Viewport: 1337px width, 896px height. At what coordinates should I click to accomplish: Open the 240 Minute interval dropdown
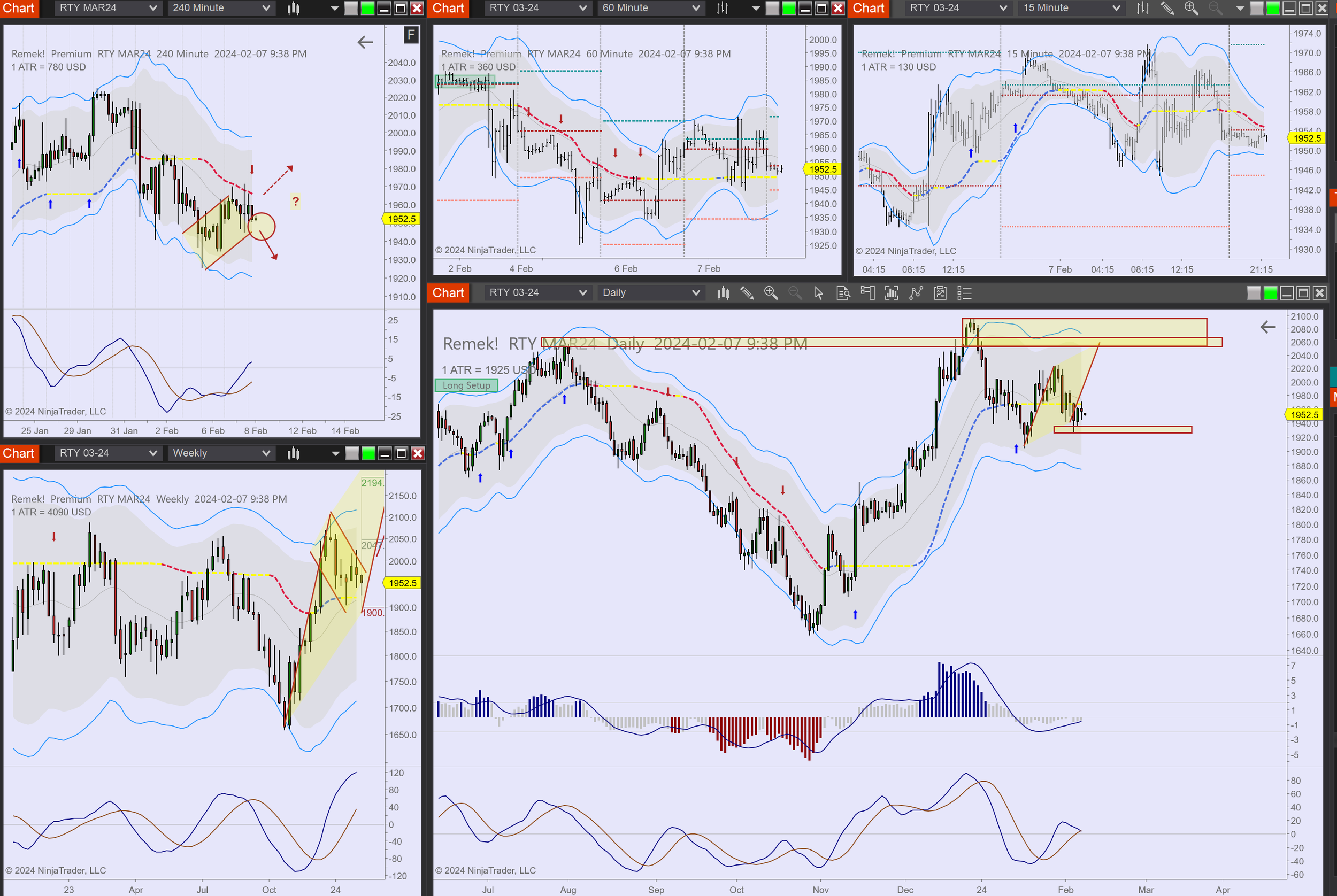(221, 8)
